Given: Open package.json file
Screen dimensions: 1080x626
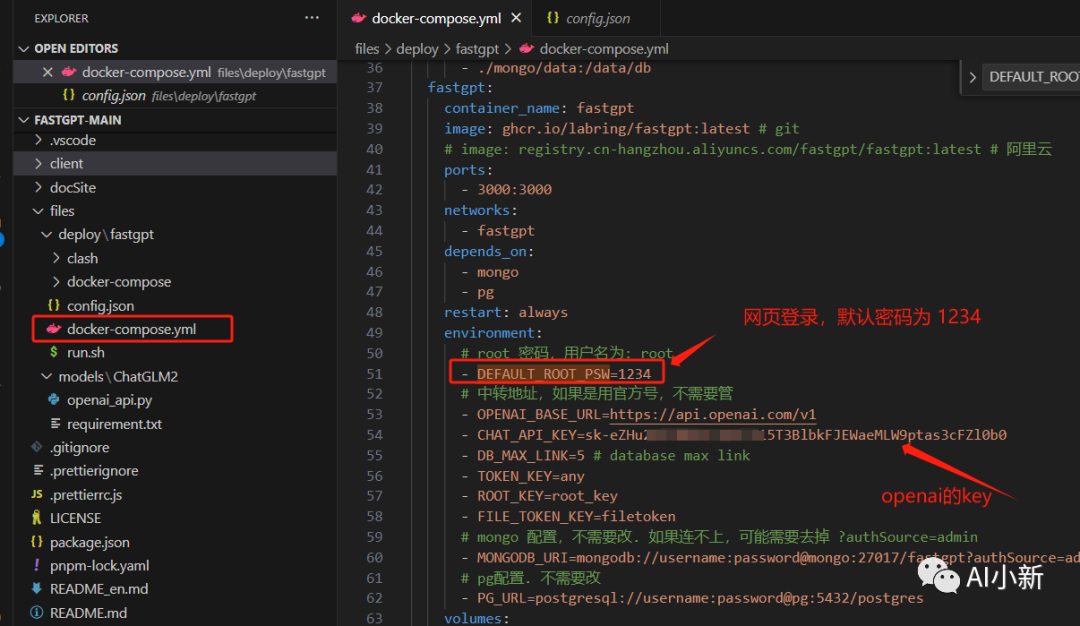Looking at the screenshot, I should 90,543.
